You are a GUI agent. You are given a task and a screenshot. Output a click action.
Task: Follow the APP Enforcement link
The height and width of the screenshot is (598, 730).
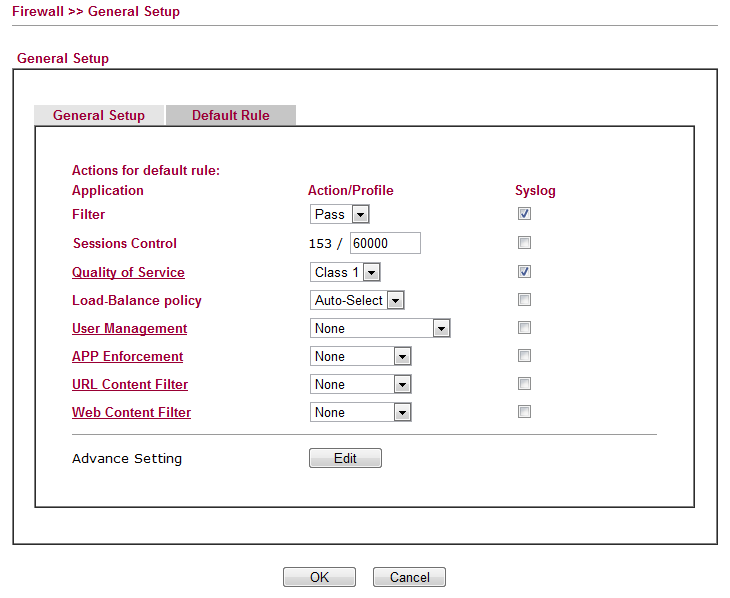127,356
